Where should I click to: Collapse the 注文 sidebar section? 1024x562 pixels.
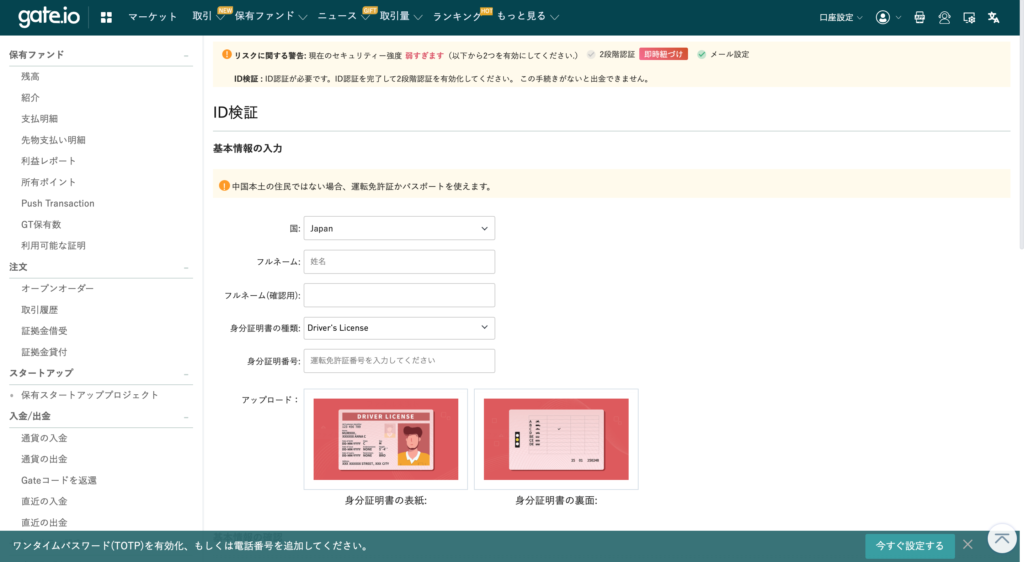[186, 268]
